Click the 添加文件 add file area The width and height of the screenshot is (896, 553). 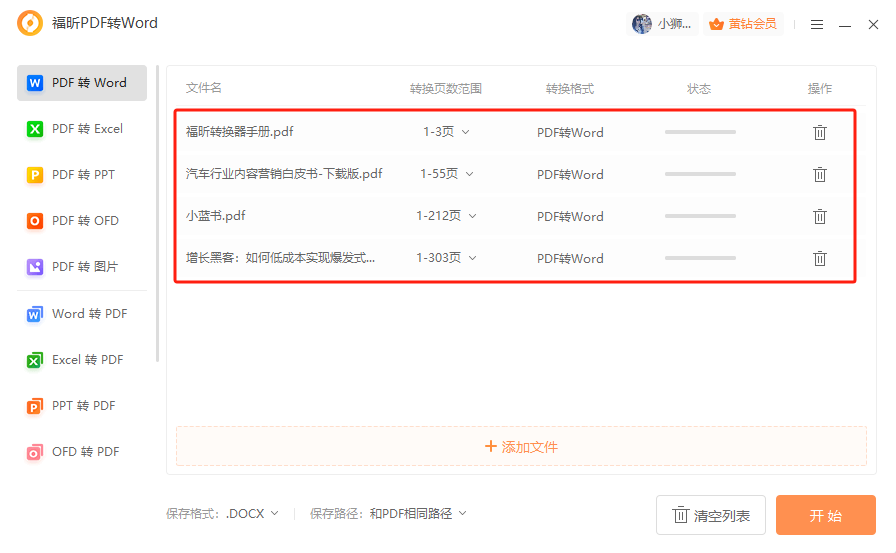click(521, 447)
